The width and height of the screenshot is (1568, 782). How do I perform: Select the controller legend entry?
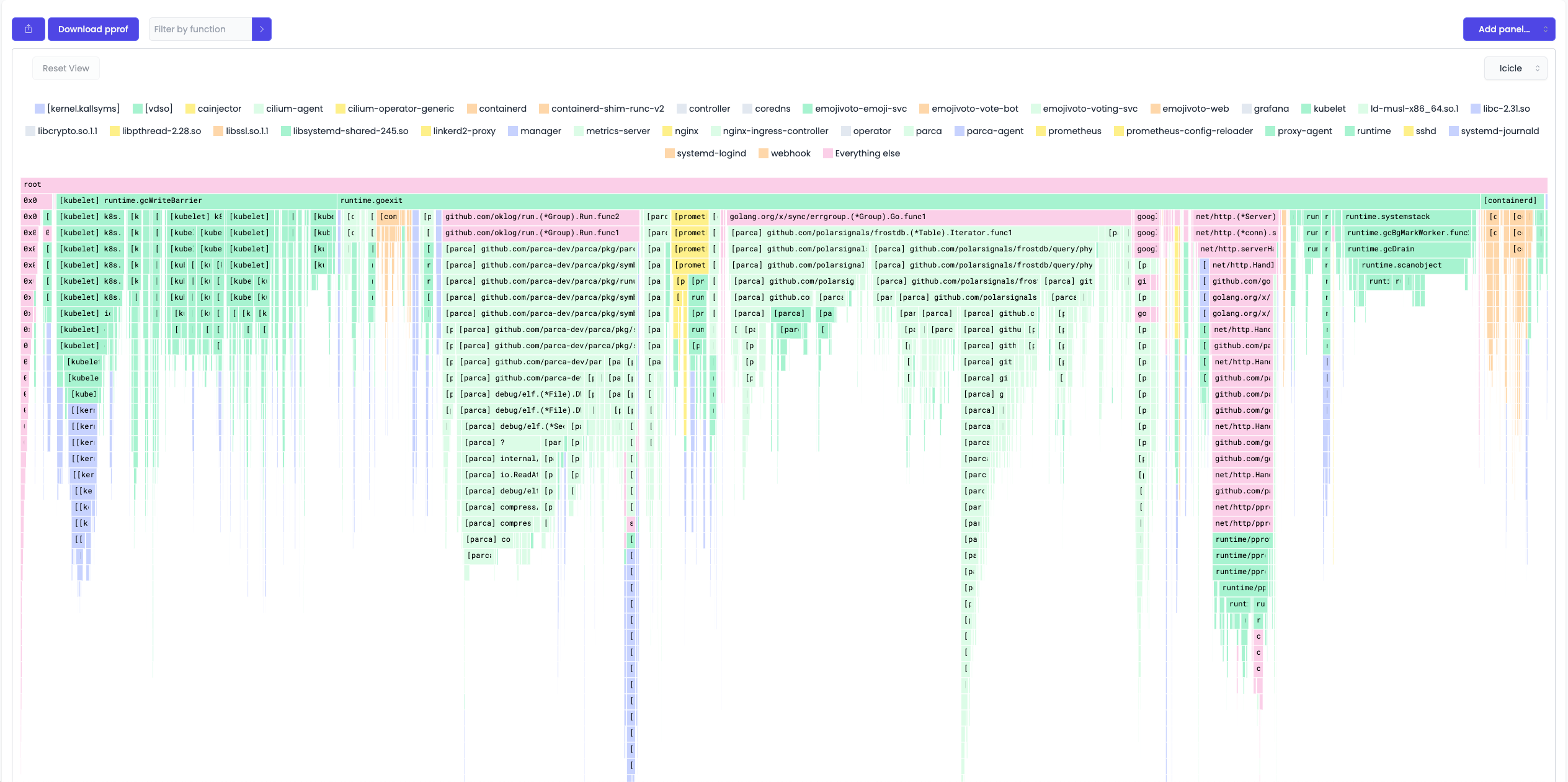tap(703, 109)
